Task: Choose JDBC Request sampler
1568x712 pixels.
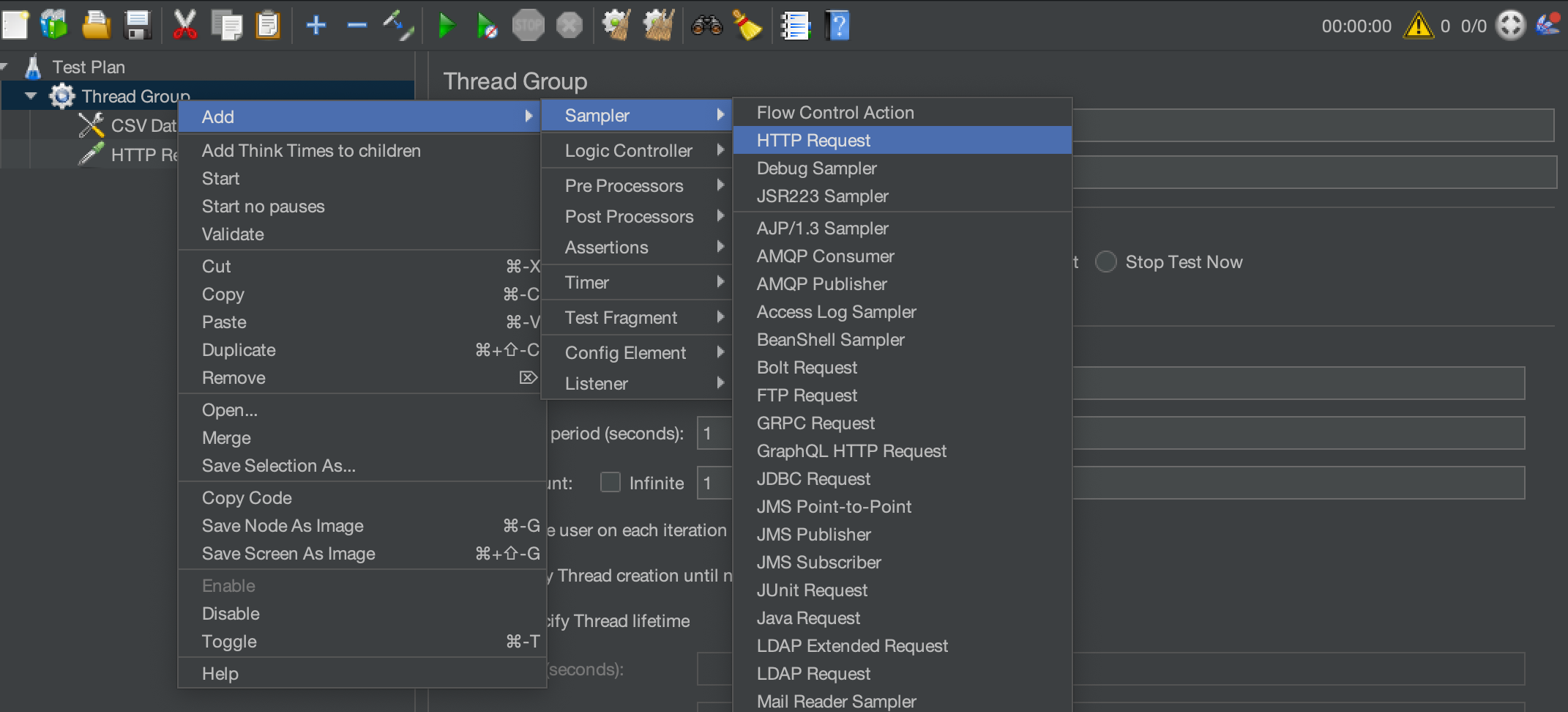Action: pos(903,478)
